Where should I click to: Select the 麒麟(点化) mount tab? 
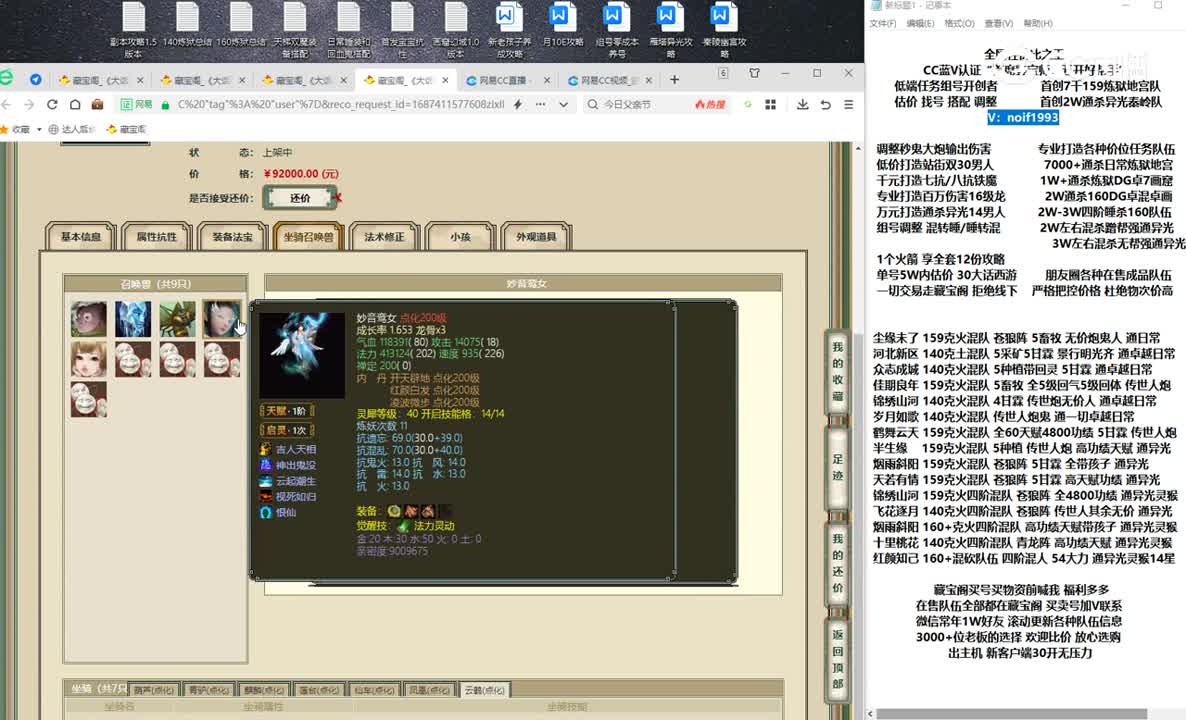[x=264, y=690]
